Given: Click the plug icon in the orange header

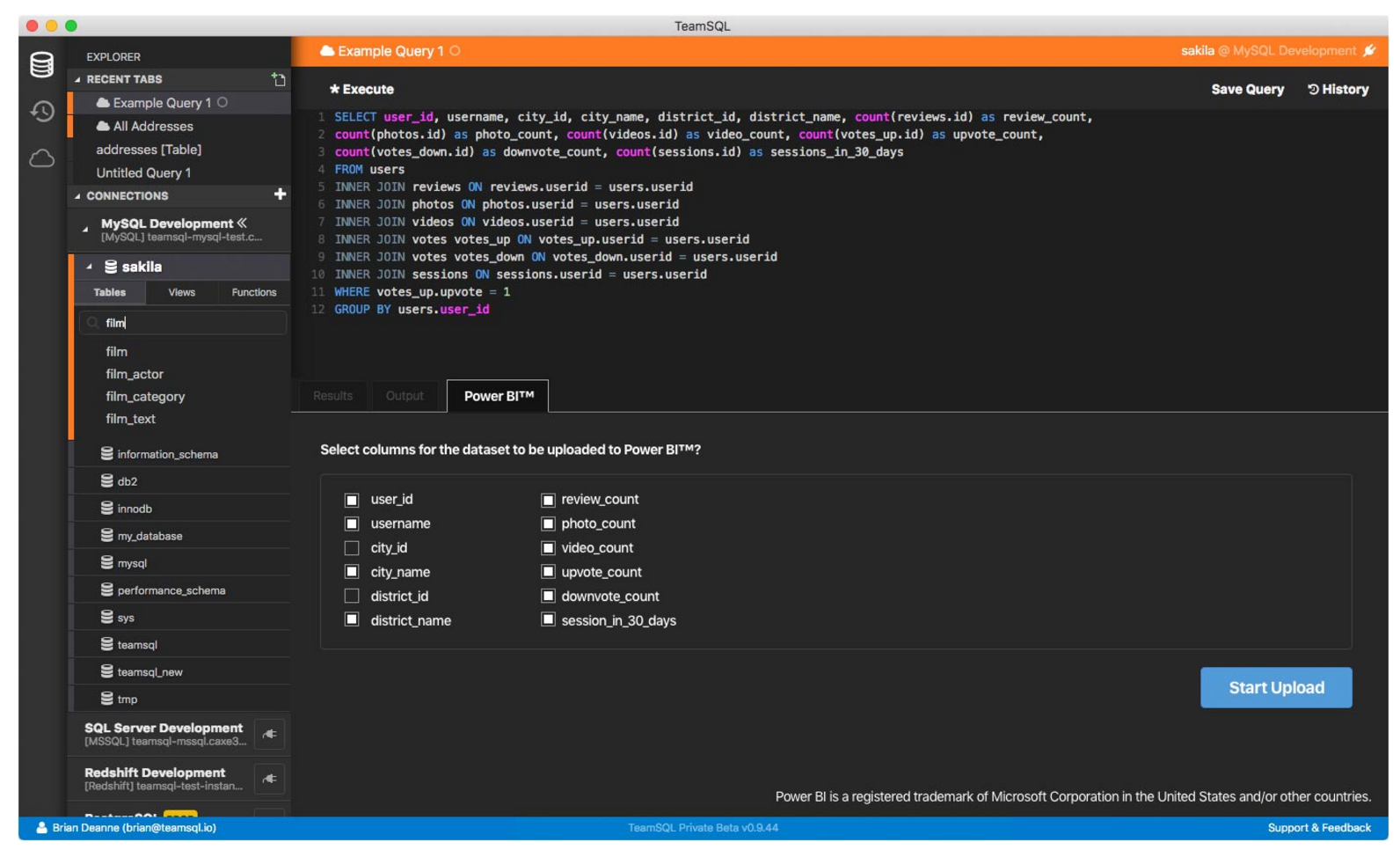Looking at the screenshot, I should point(1369,51).
